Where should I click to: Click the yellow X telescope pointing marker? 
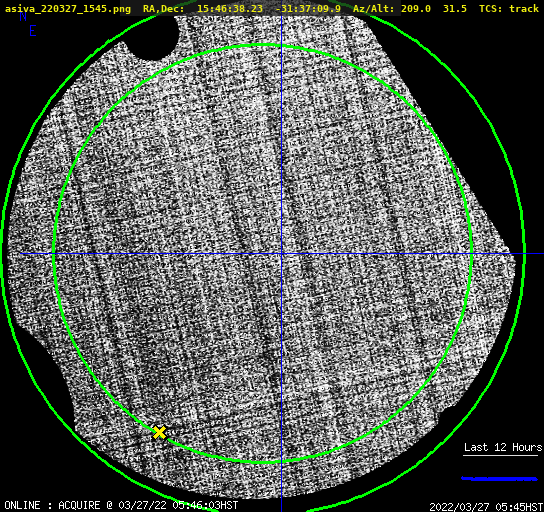[x=160, y=433]
